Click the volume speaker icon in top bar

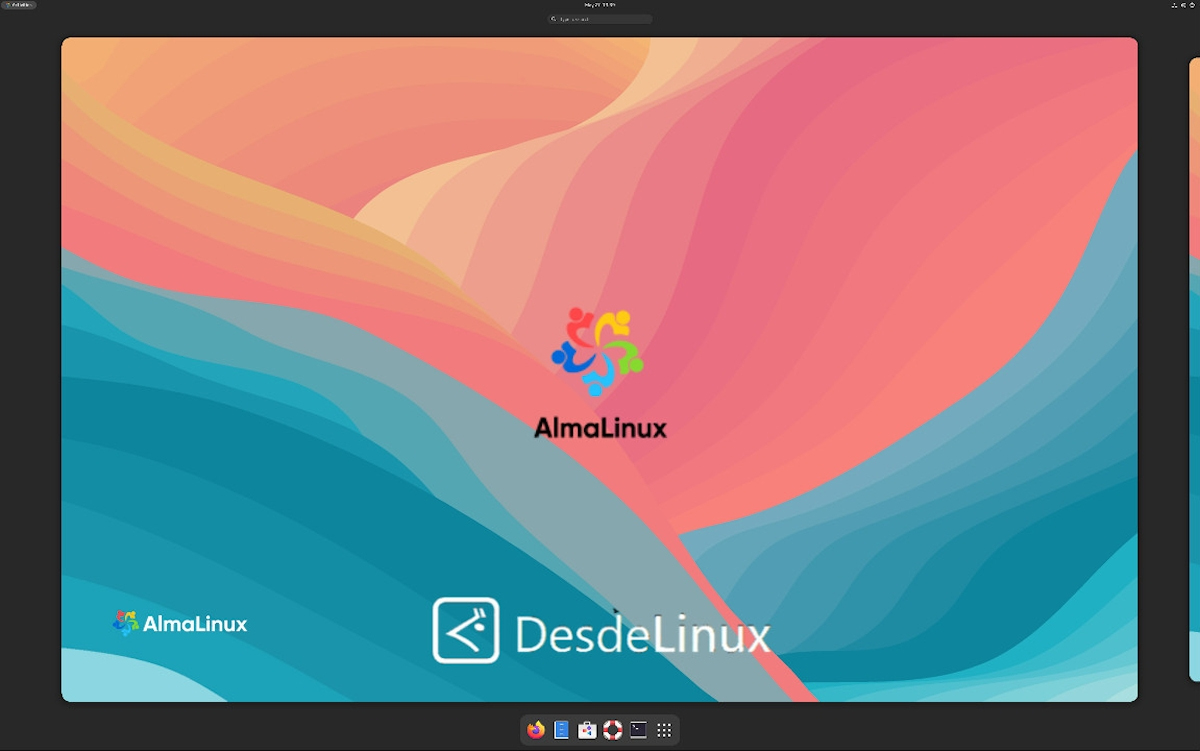click(x=1184, y=5)
